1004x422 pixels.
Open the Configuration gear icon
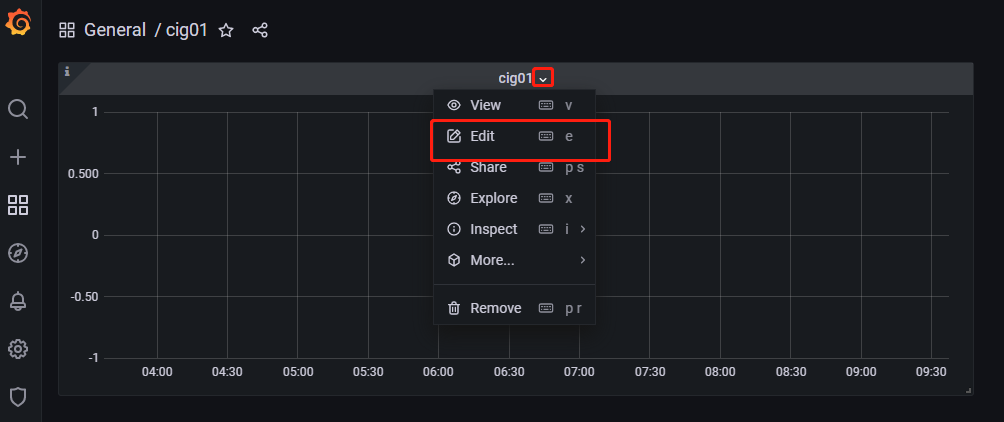click(18, 349)
